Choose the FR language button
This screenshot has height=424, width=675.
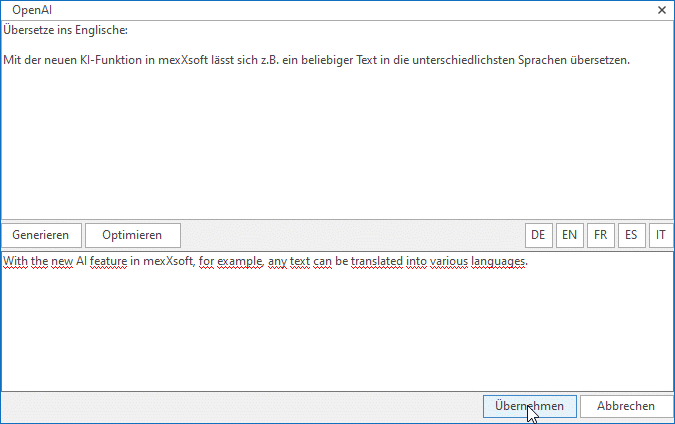pos(601,235)
